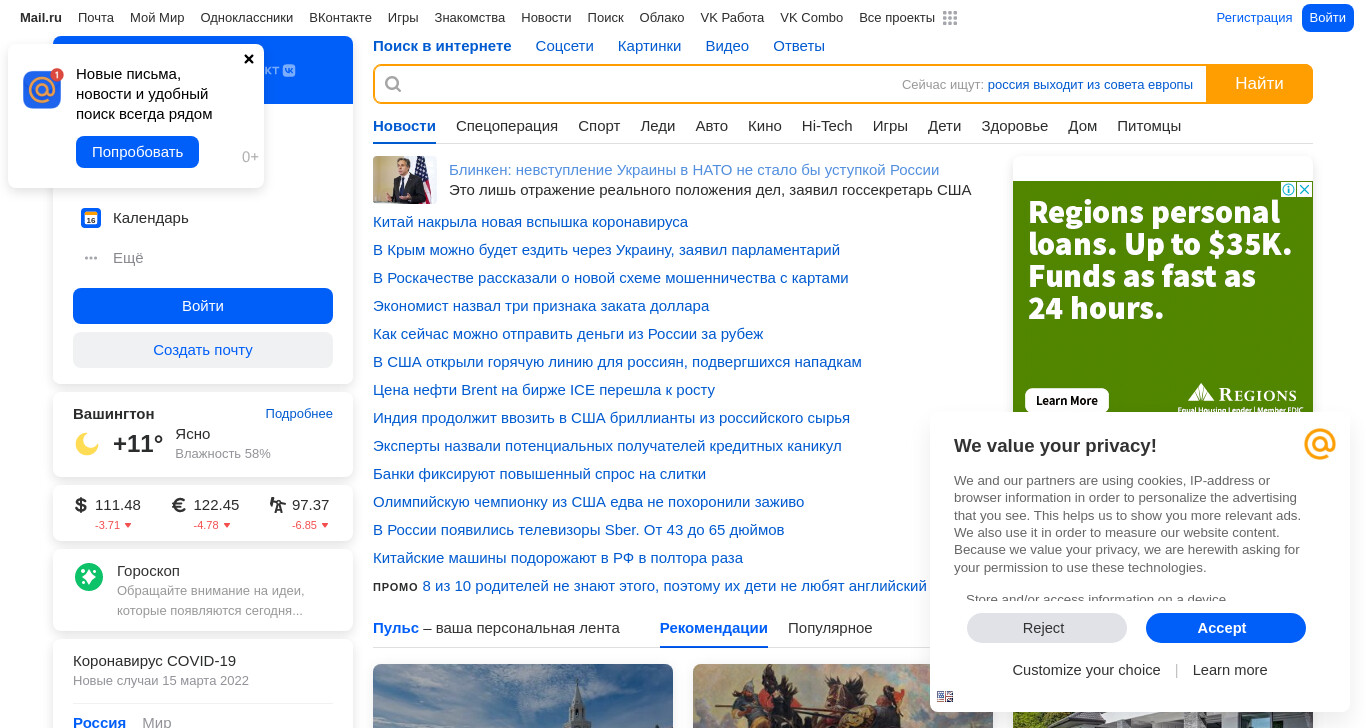The height and width of the screenshot is (728, 1366).
Task: Click the orange @ logo in privacy dialog
Action: (x=1320, y=444)
